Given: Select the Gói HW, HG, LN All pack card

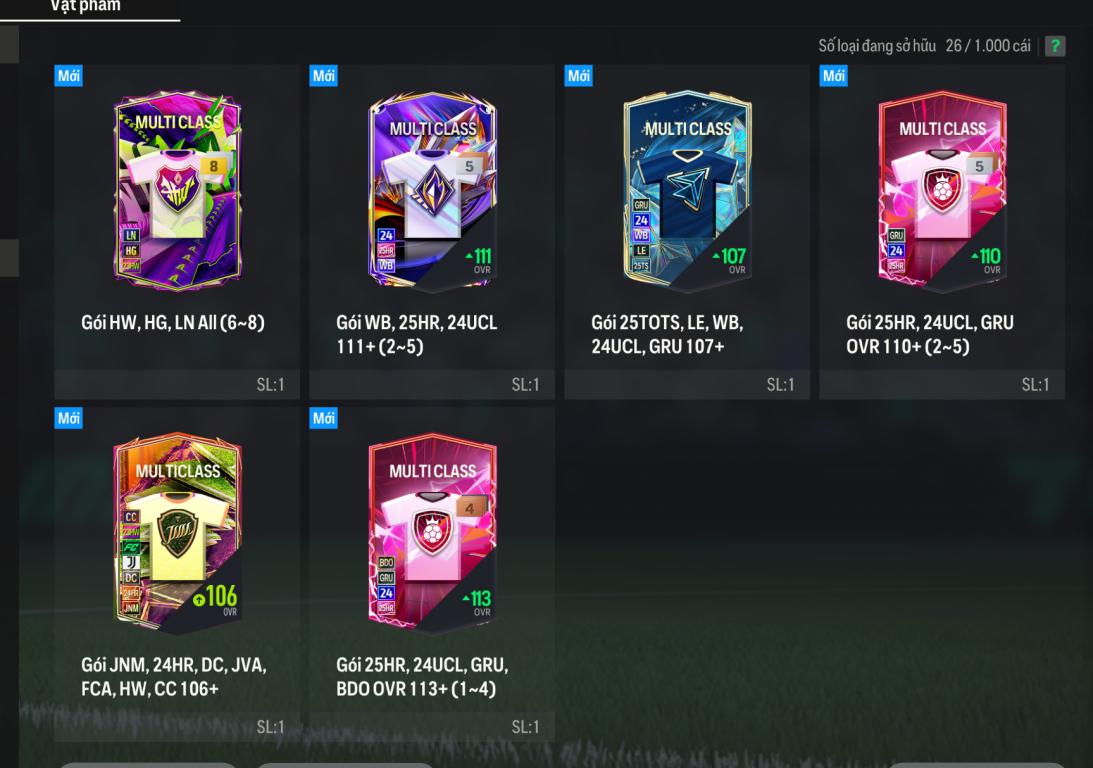Looking at the screenshot, I should click(x=177, y=232).
